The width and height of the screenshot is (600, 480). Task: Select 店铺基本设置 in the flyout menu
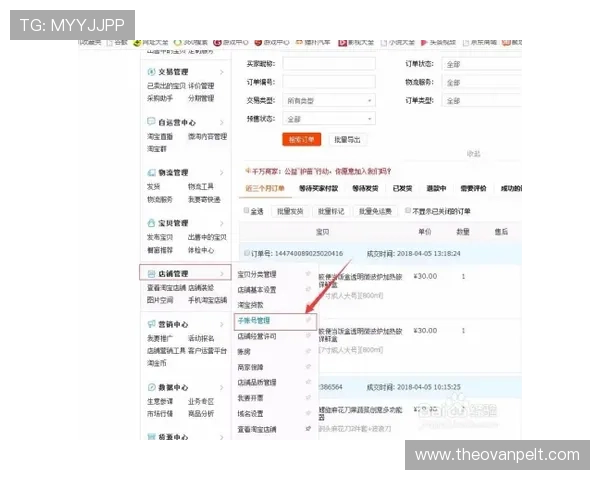(x=257, y=290)
